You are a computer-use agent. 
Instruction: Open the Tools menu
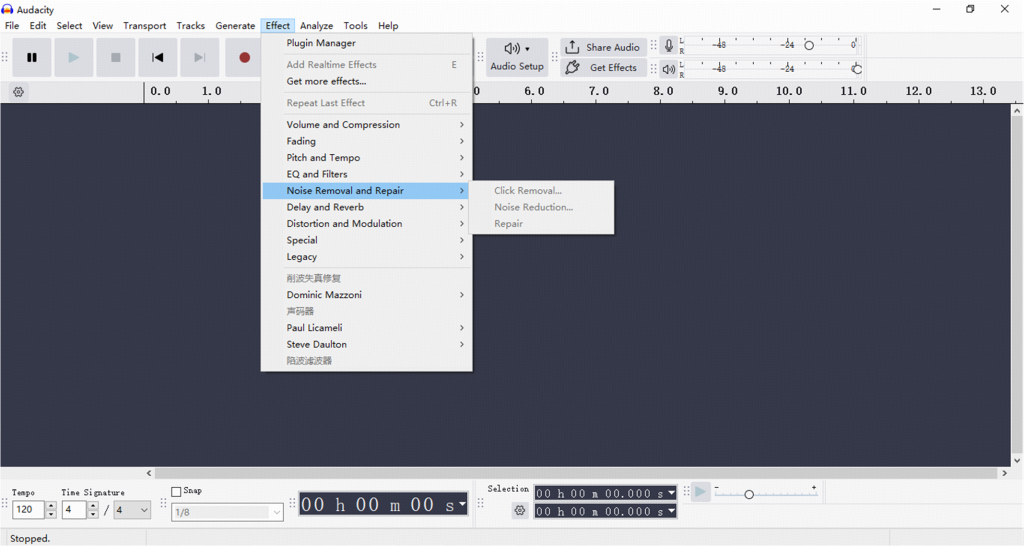pyautogui.click(x=355, y=25)
